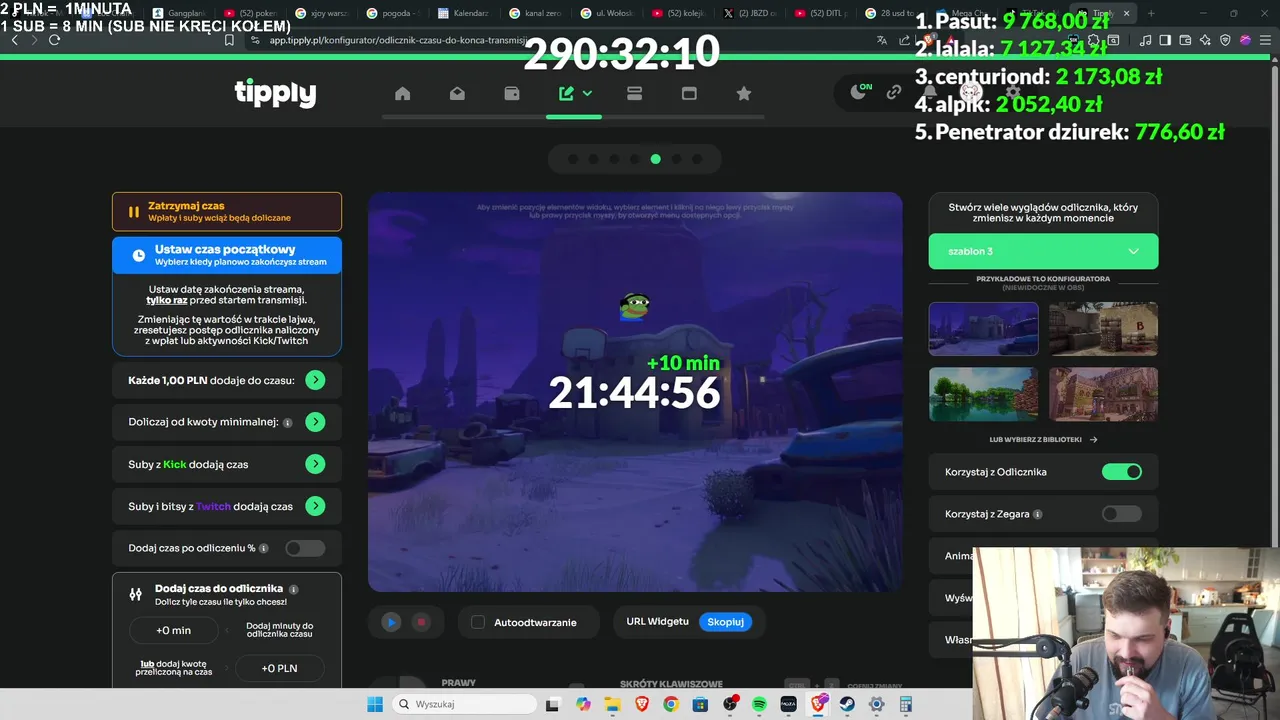Image resolution: width=1280 pixels, height=720 pixels.
Task: Open the wallet icon in Tipply navbar
Action: click(512, 93)
